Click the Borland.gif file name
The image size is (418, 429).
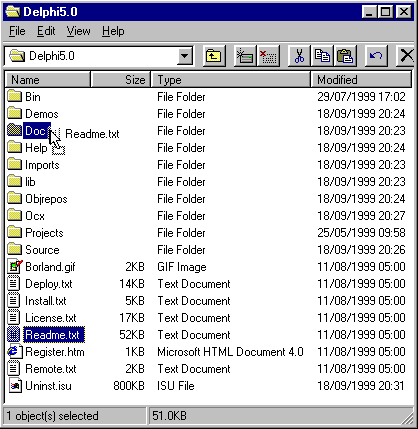tap(50, 267)
